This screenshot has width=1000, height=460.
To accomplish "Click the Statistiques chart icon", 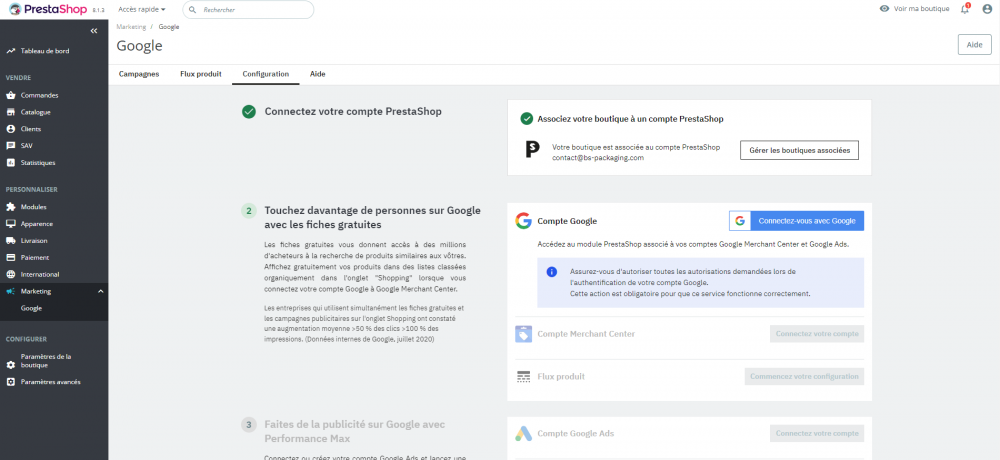I will tap(11, 162).
